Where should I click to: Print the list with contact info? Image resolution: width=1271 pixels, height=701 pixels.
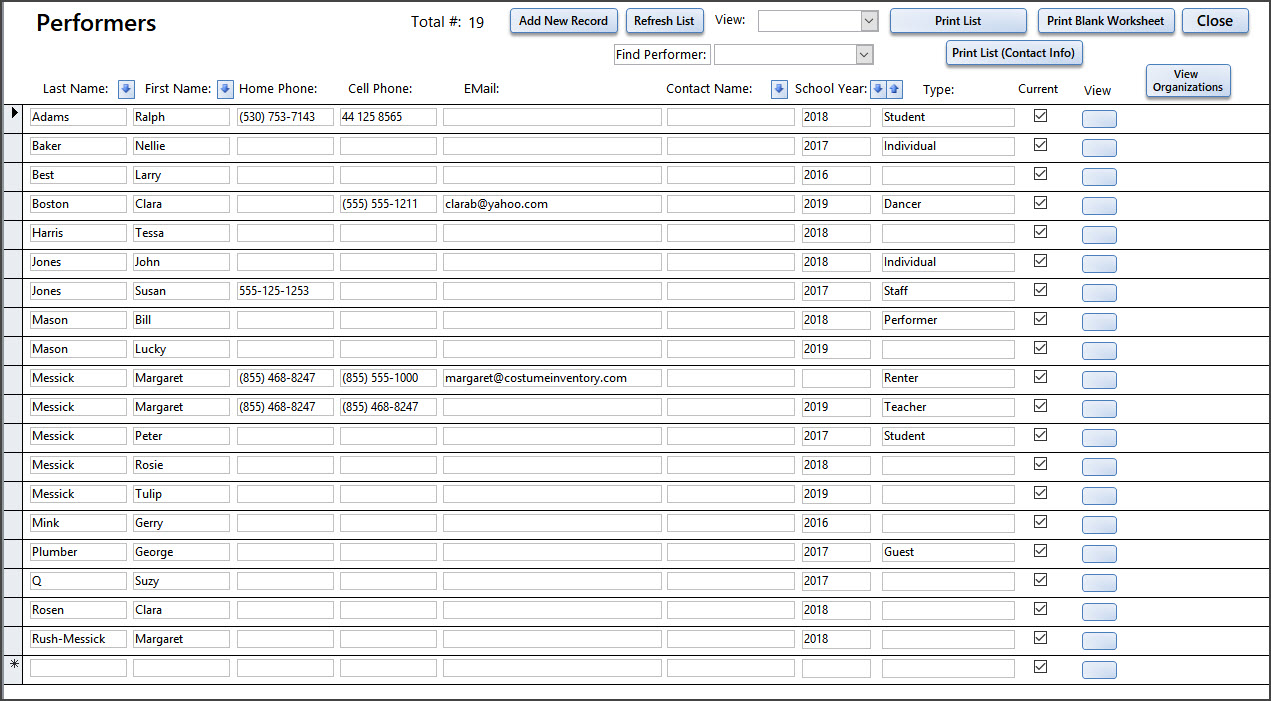pos(1014,53)
